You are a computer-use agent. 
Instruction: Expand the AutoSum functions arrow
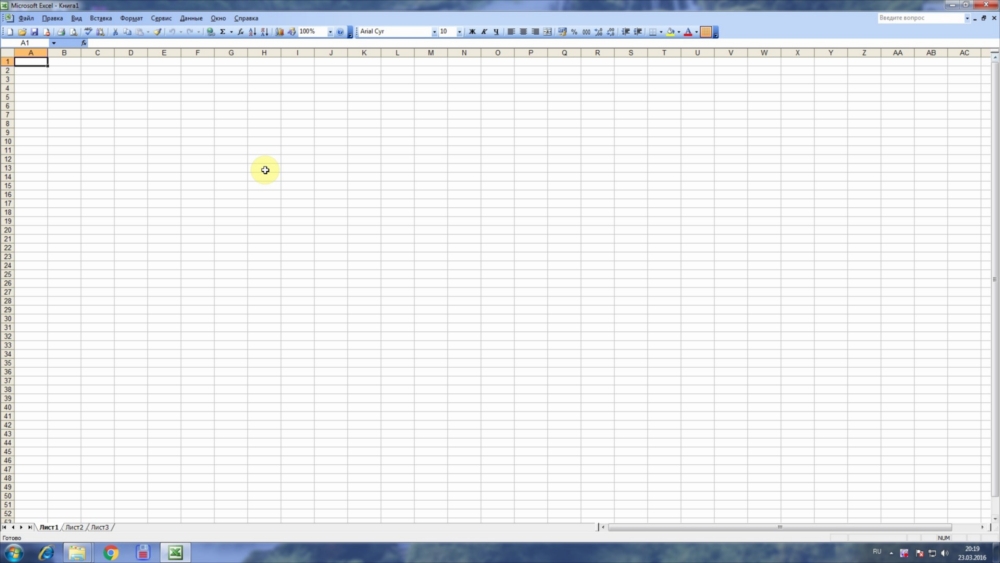click(x=231, y=32)
